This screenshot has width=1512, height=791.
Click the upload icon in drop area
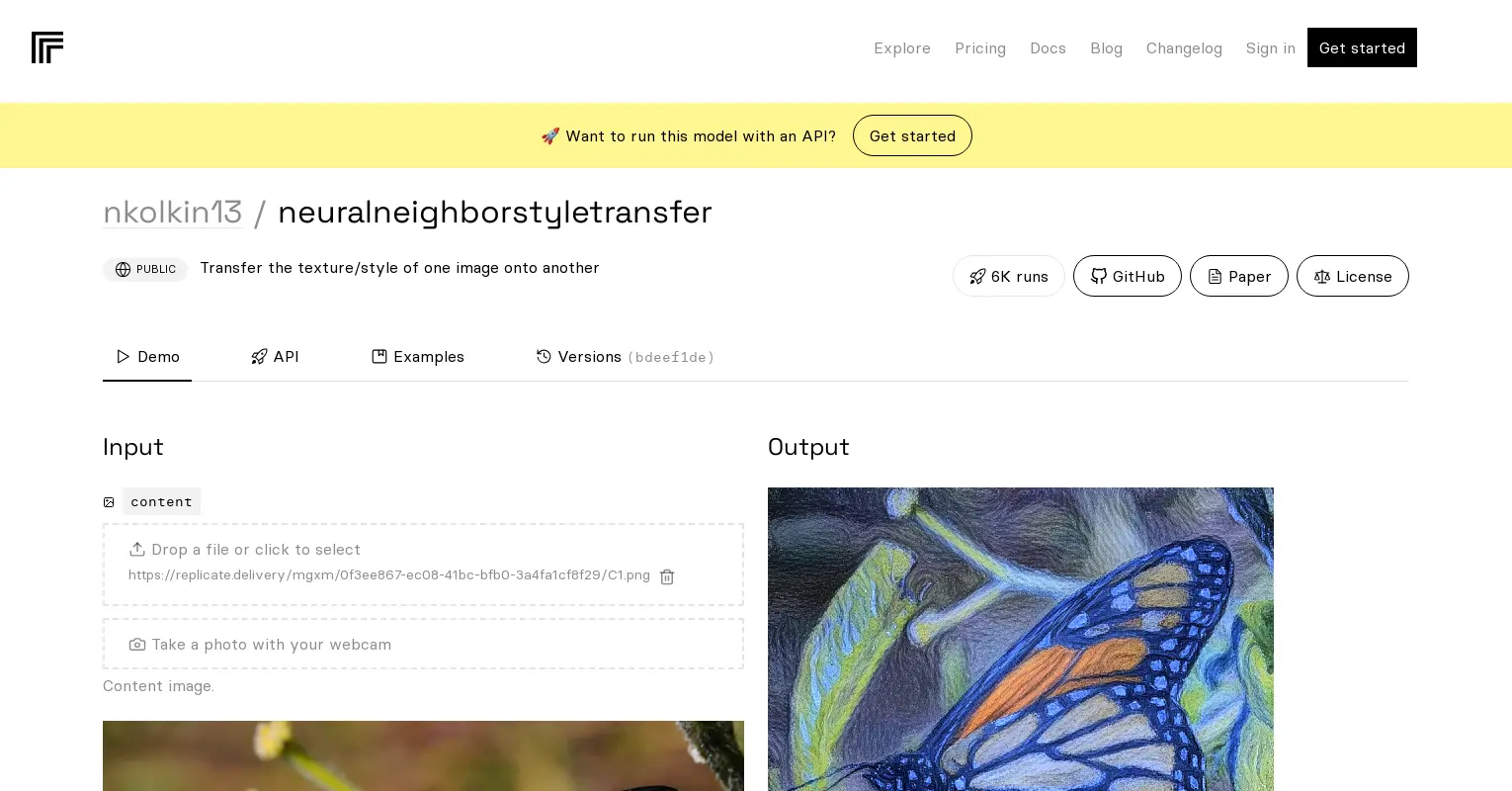(x=137, y=549)
